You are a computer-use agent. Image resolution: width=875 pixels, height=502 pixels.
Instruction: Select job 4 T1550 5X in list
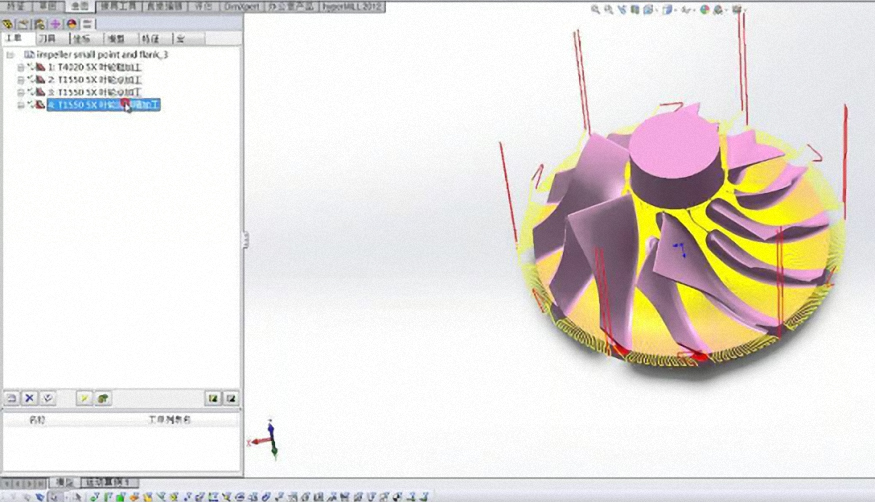pos(104,105)
